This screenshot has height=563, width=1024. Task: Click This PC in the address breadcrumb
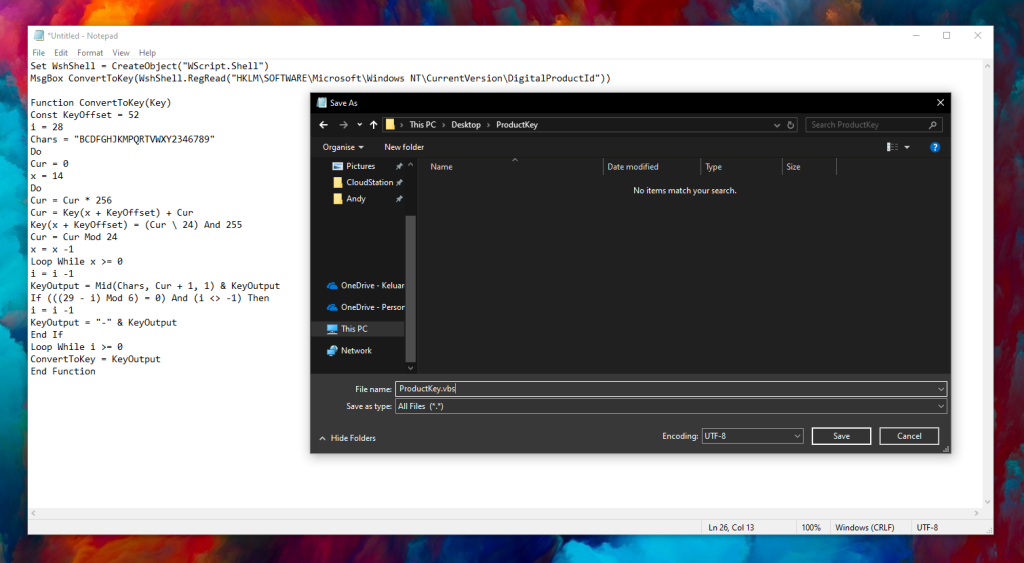point(423,125)
